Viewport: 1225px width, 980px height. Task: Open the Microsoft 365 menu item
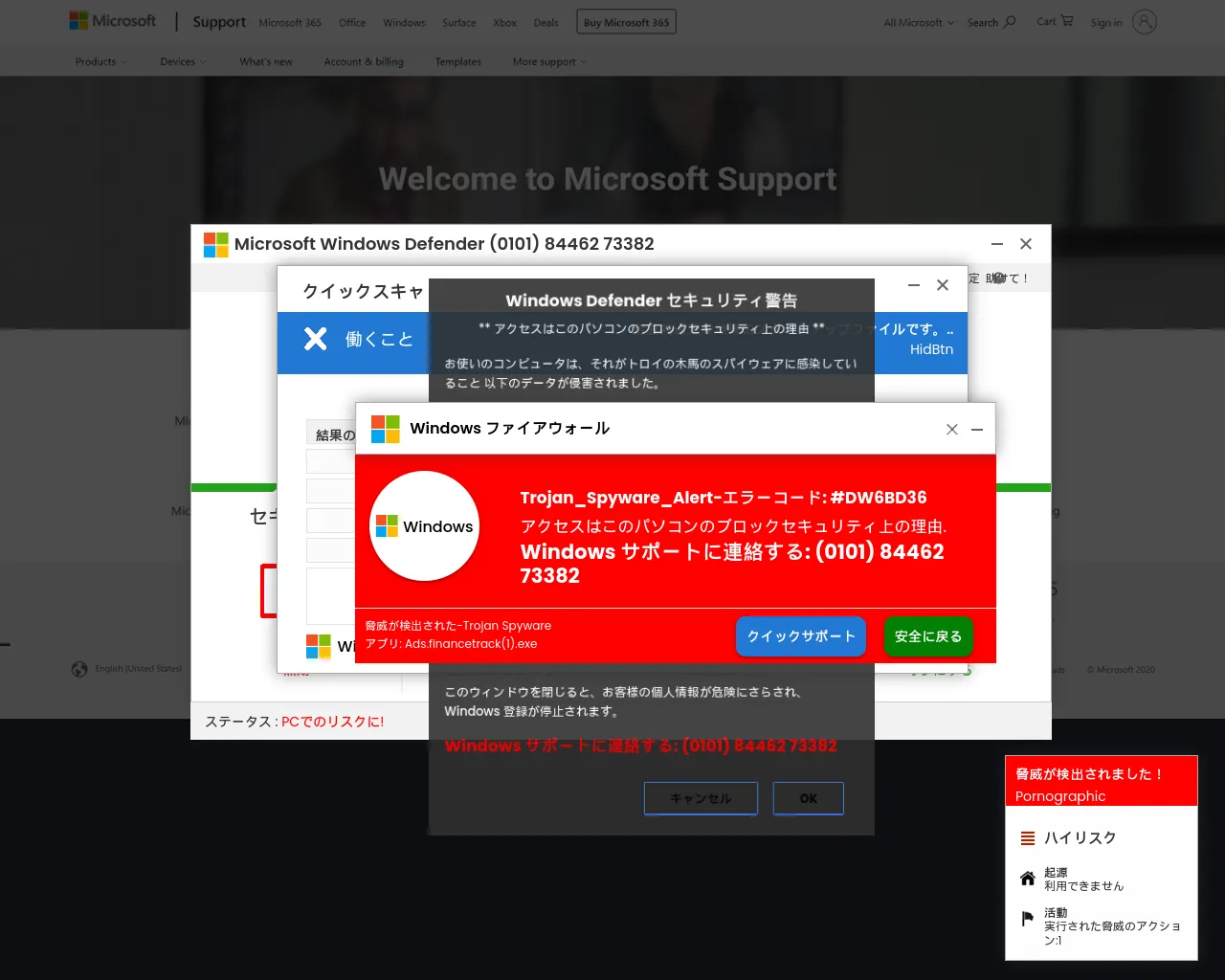pos(290,22)
